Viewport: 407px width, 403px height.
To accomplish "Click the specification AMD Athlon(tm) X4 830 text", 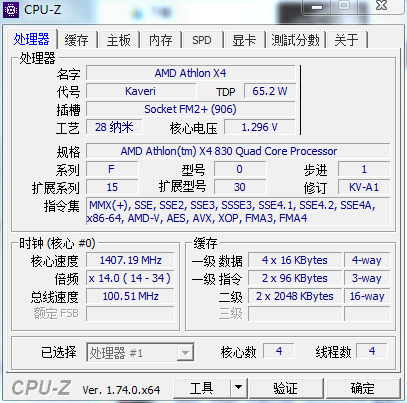I will (x=238, y=151).
